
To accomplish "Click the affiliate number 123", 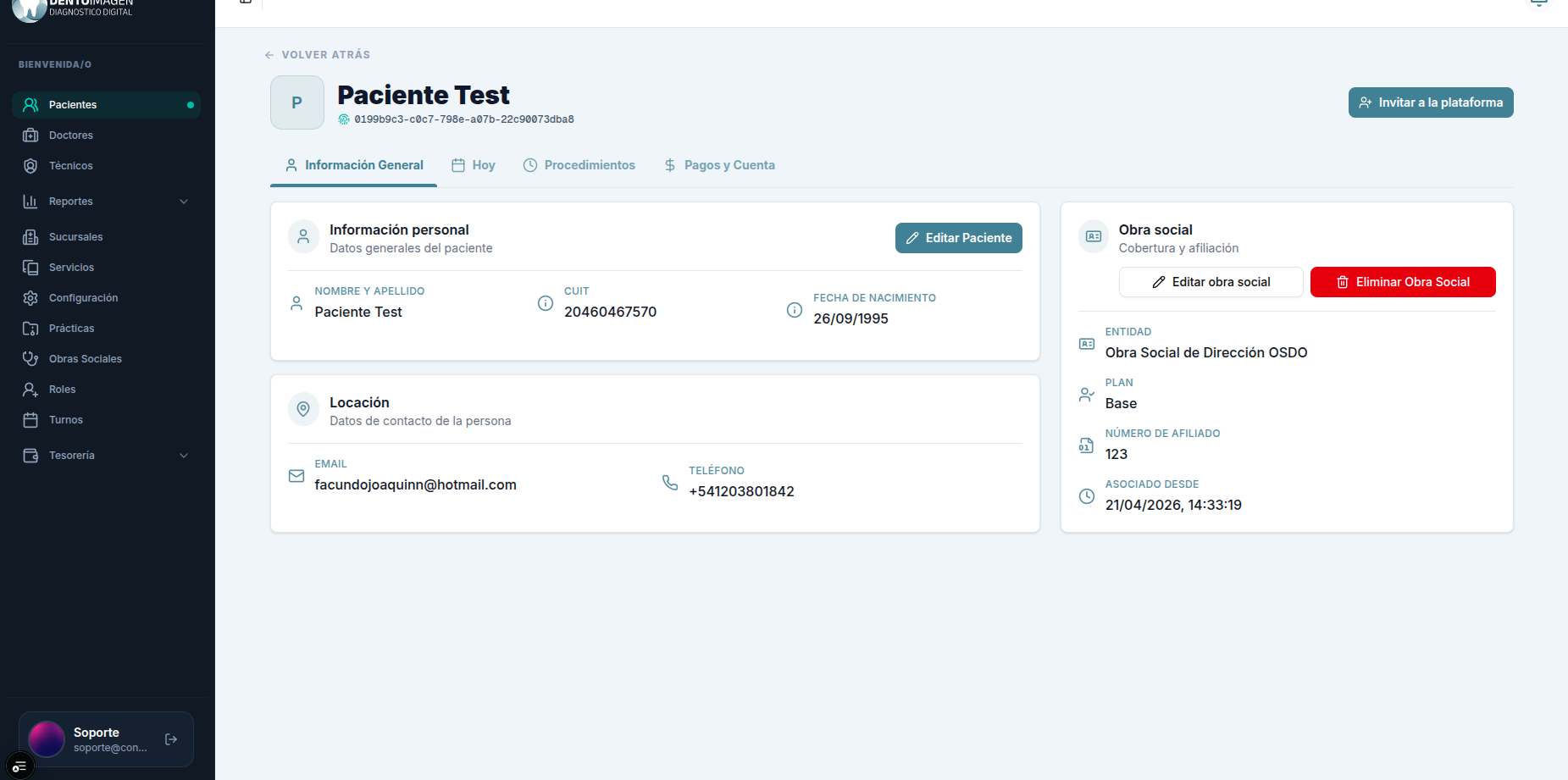I will tap(1116, 455).
